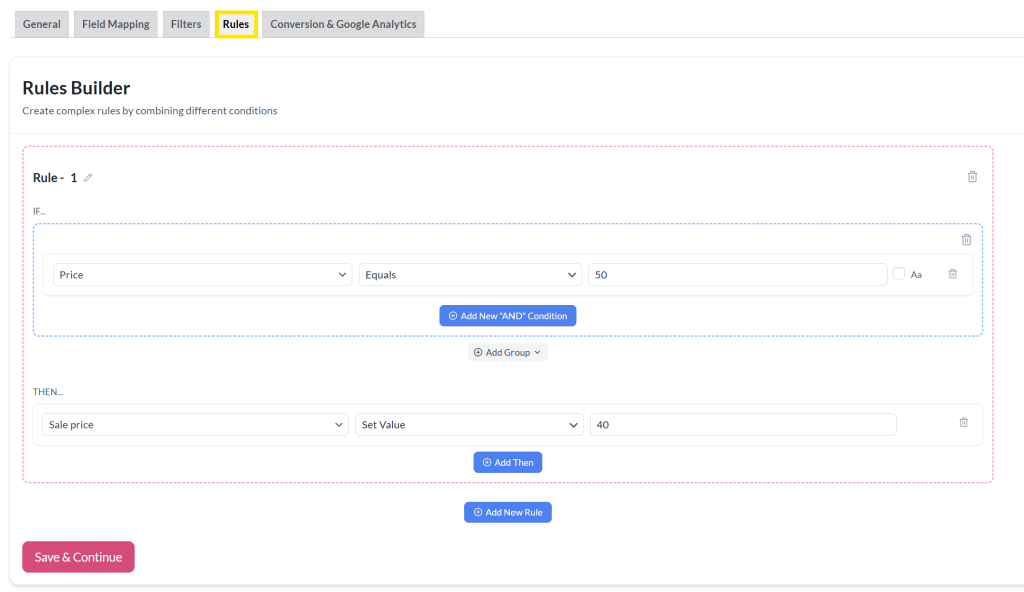This screenshot has height=592, width=1024.
Task: Open the Conversion & Google Analytics tab
Action: click(343, 23)
